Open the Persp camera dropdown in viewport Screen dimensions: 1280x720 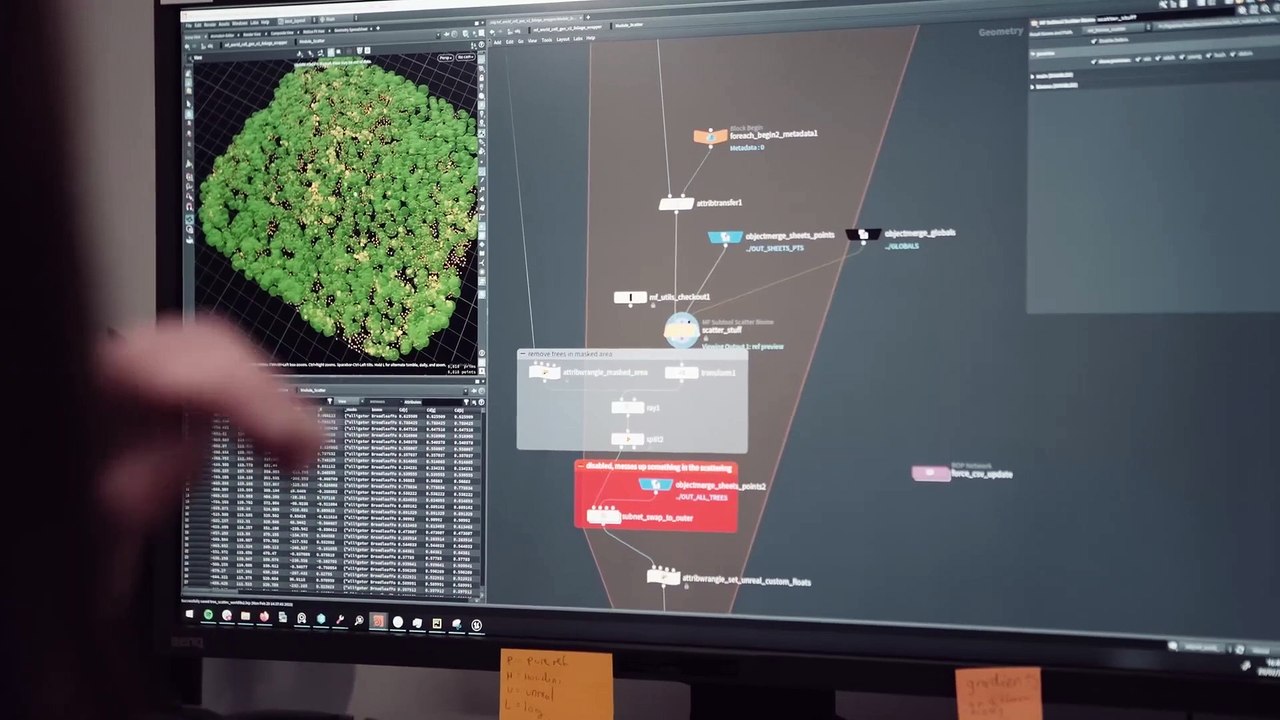pyautogui.click(x=445, y=58)
